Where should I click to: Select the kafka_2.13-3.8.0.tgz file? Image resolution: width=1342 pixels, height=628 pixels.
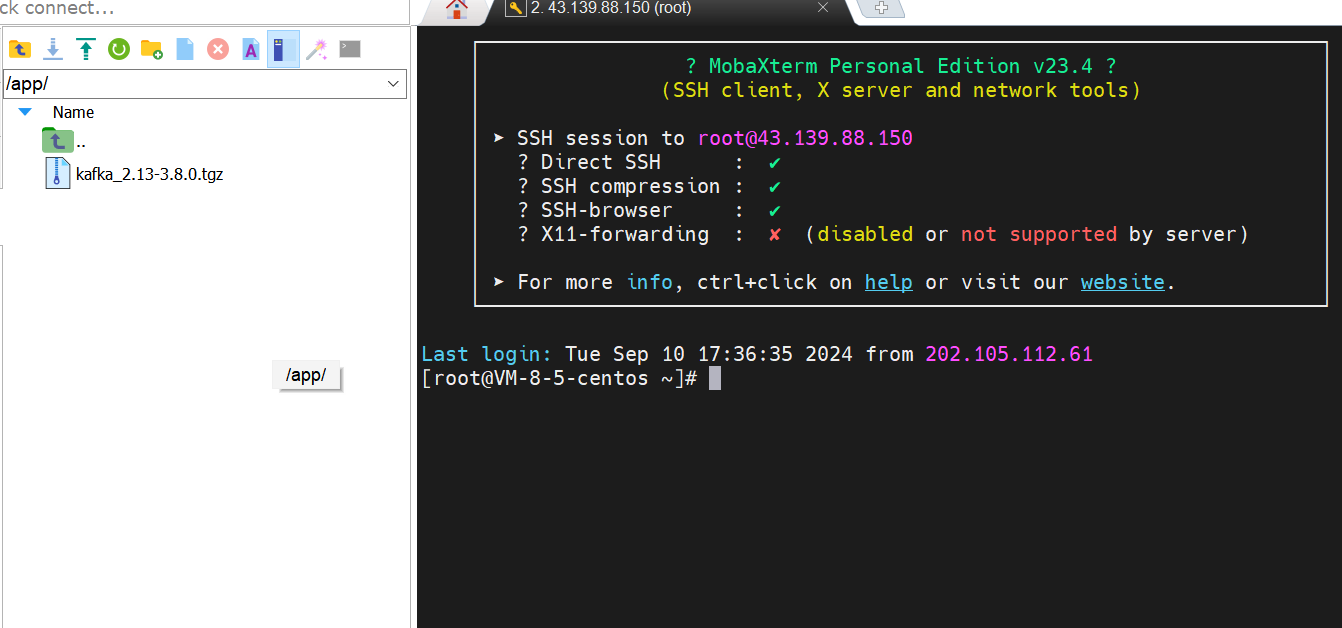[x=149, y=174]
